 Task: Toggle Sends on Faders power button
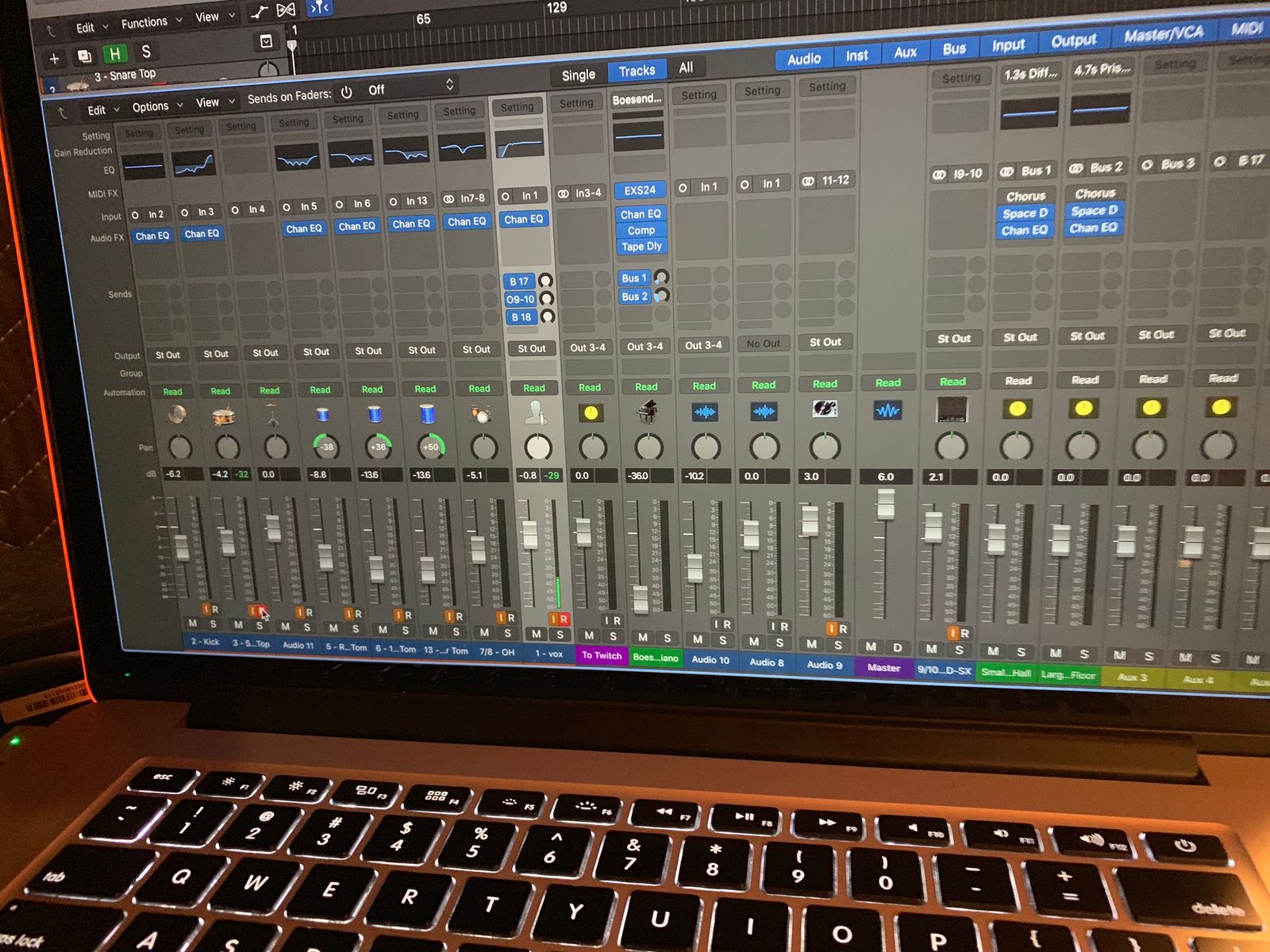tap(347, 93)
